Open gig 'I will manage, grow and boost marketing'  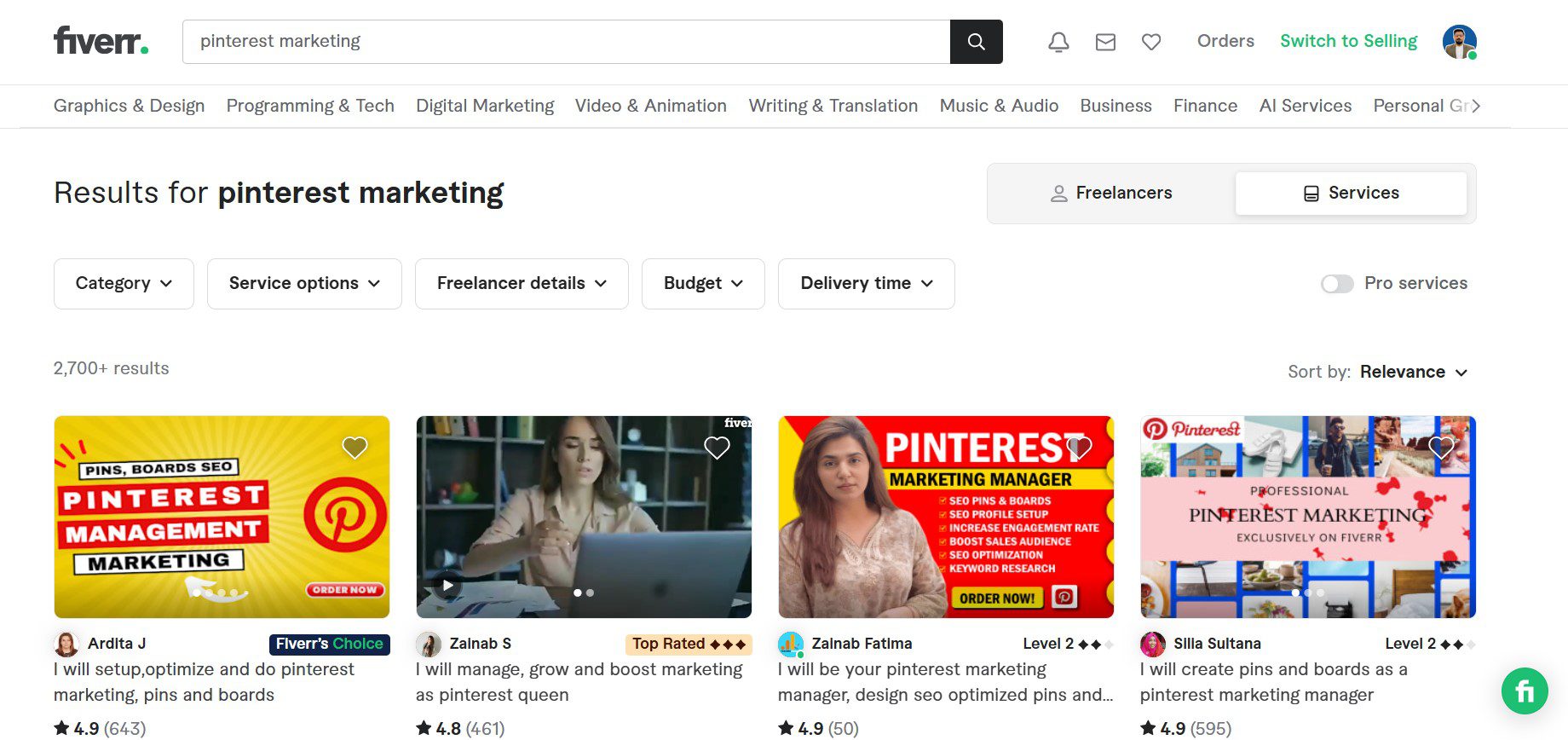coord(579,682)
